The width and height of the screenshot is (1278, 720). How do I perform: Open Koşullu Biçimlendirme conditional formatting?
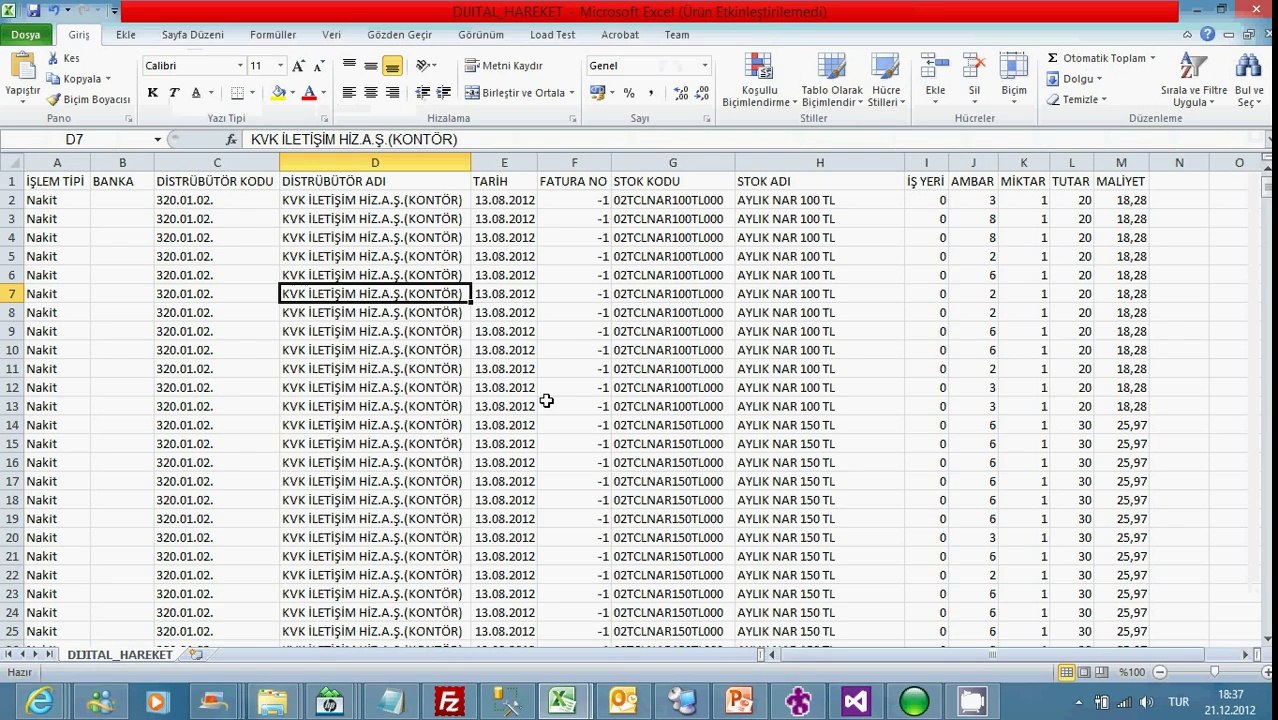[x=759, y=80]
